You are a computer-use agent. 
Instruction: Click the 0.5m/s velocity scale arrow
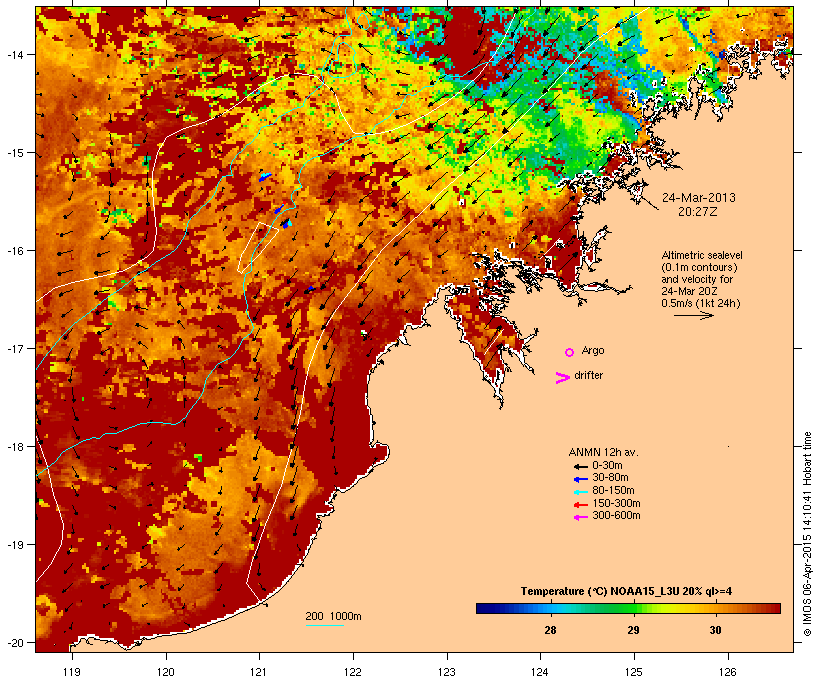click(x=693, y=315)
